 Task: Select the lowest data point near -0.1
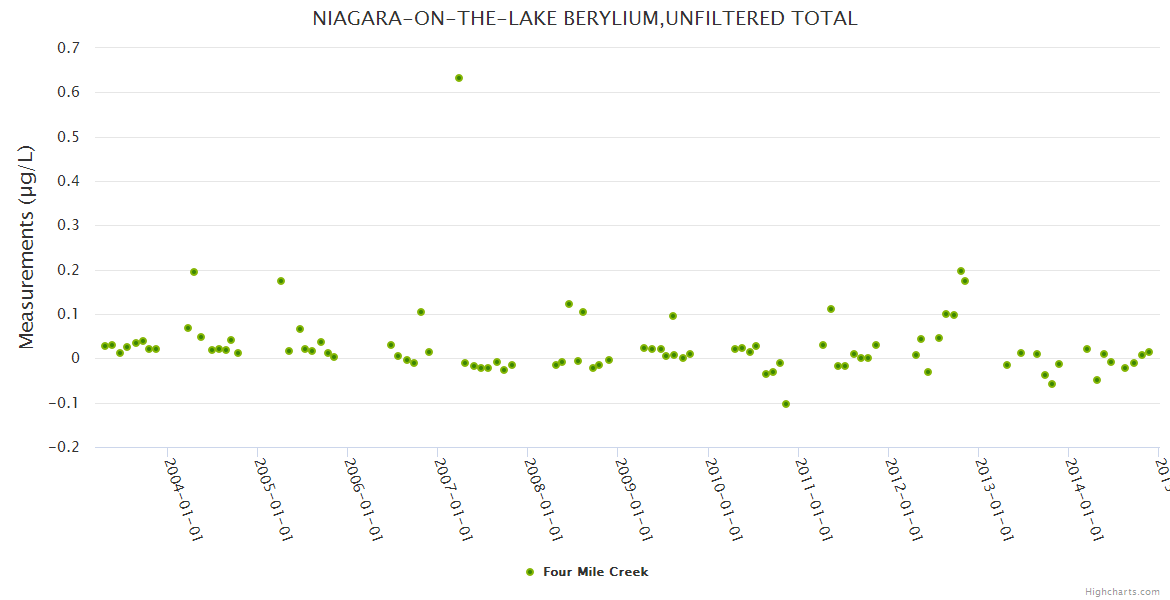point(786,404)
